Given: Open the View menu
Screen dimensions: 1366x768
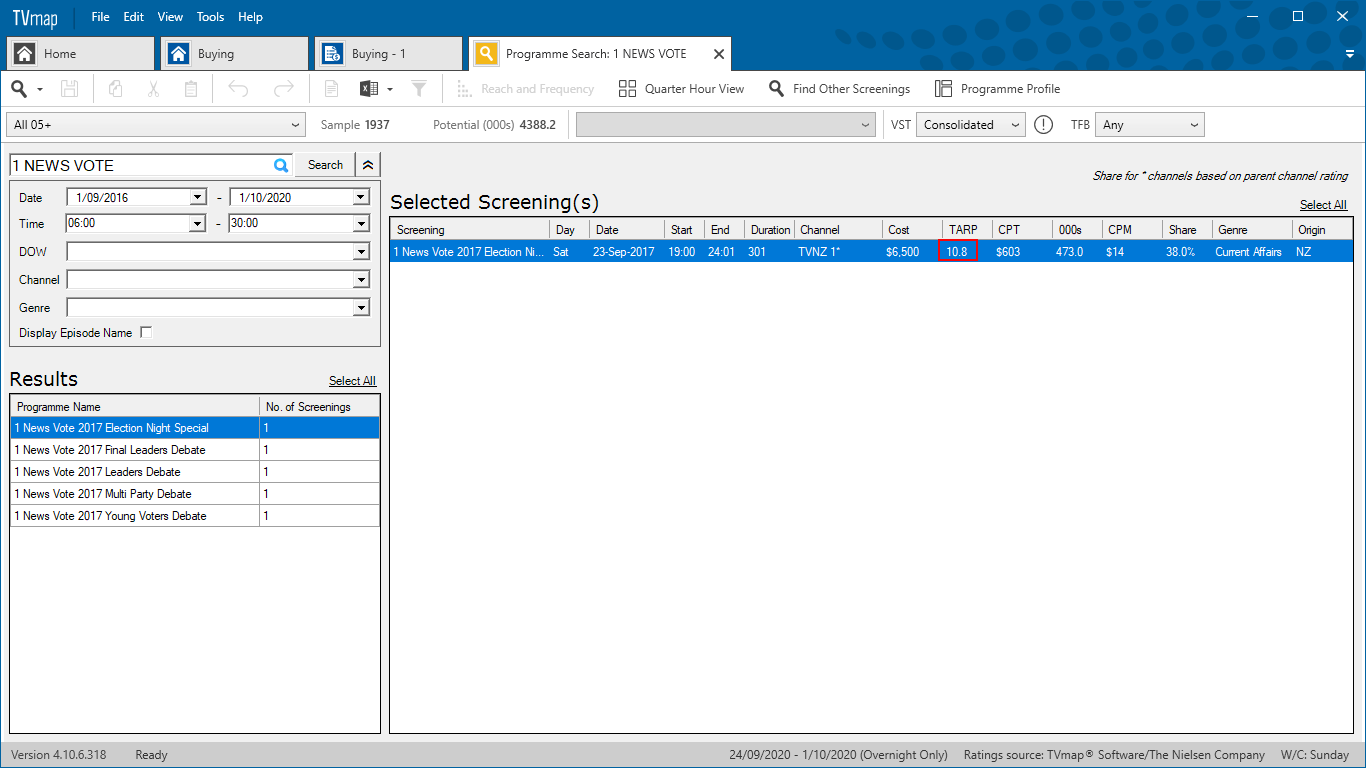Looking at the screenshot, I should (x=170, y=17).
